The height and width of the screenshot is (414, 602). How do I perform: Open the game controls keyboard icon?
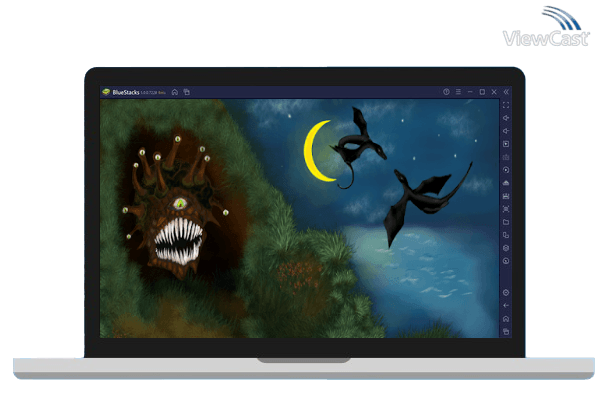(506, 157)
